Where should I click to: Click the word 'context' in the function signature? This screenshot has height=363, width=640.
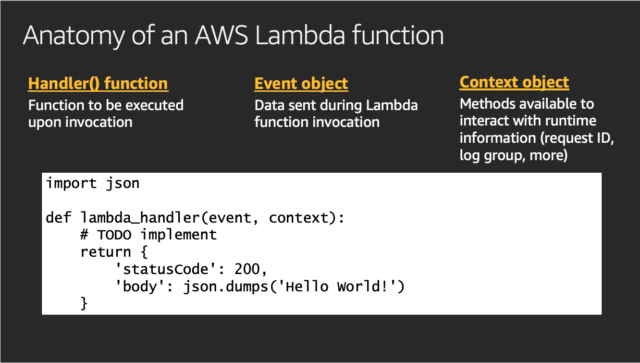(x=299, y=218)
